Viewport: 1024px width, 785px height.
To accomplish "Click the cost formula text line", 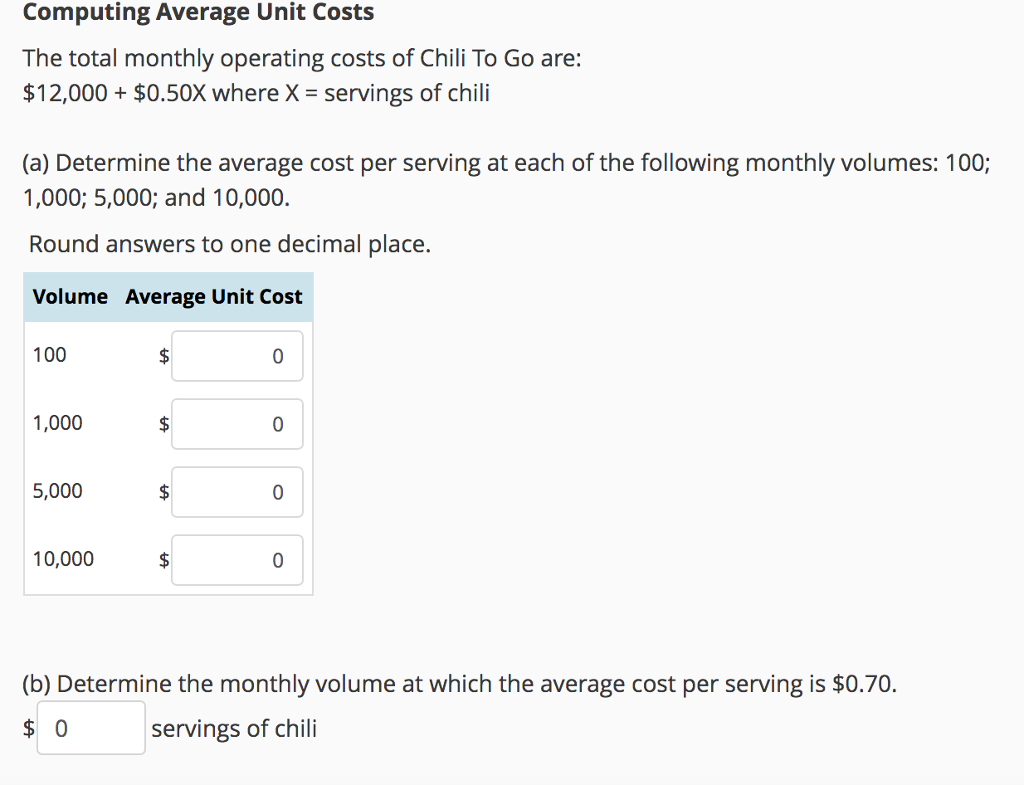I will tap(256, 92).
